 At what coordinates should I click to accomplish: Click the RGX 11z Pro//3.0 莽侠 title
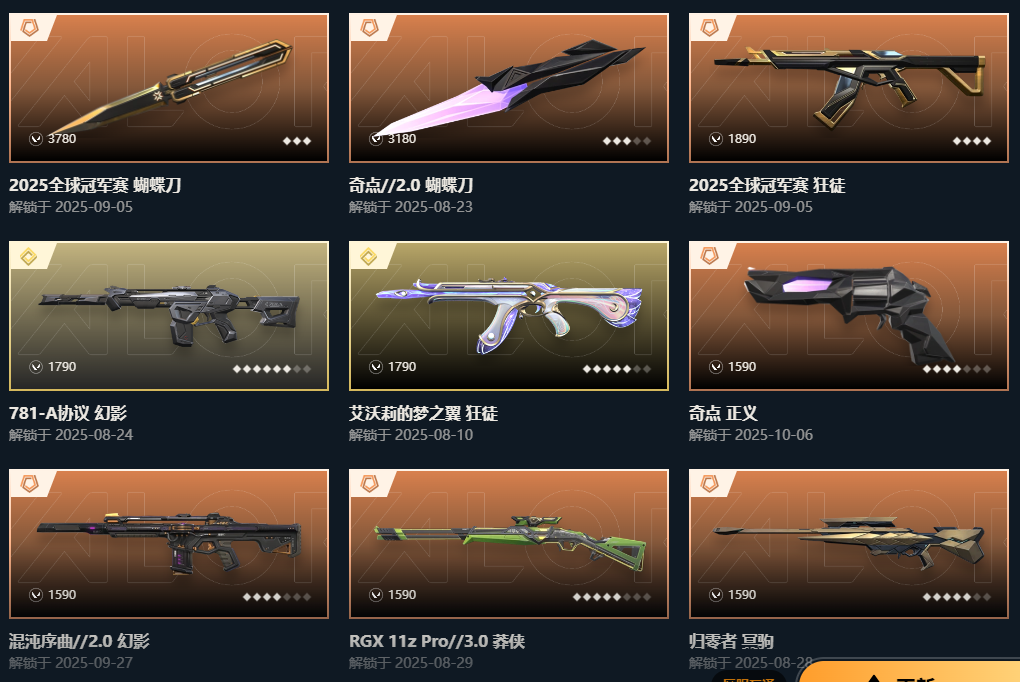coord(436,641)
